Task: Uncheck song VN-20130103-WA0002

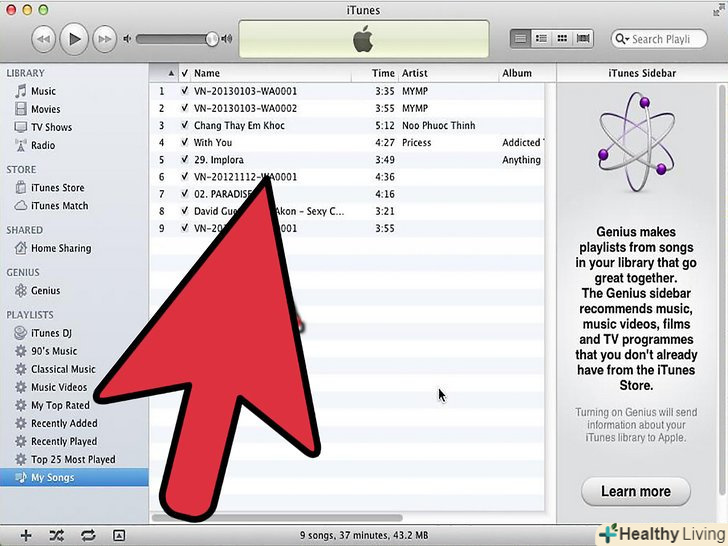Action: point(185,108)
